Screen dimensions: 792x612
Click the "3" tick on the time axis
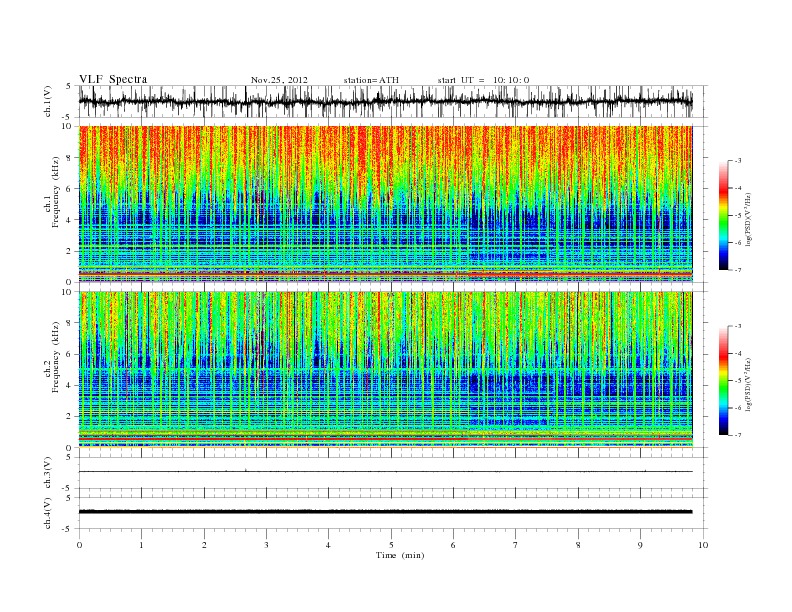[x=266, y=545]
